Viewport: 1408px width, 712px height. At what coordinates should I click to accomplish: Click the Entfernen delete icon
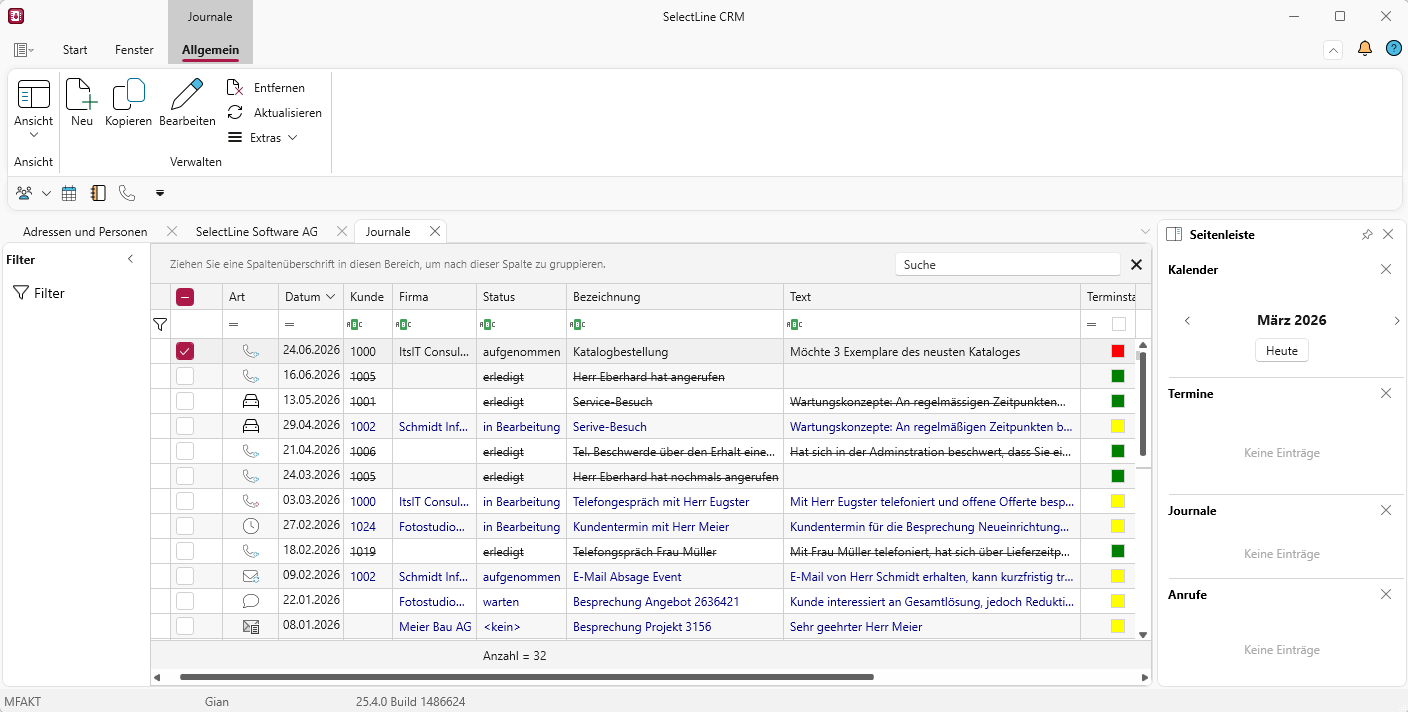(x=235, y=88)
